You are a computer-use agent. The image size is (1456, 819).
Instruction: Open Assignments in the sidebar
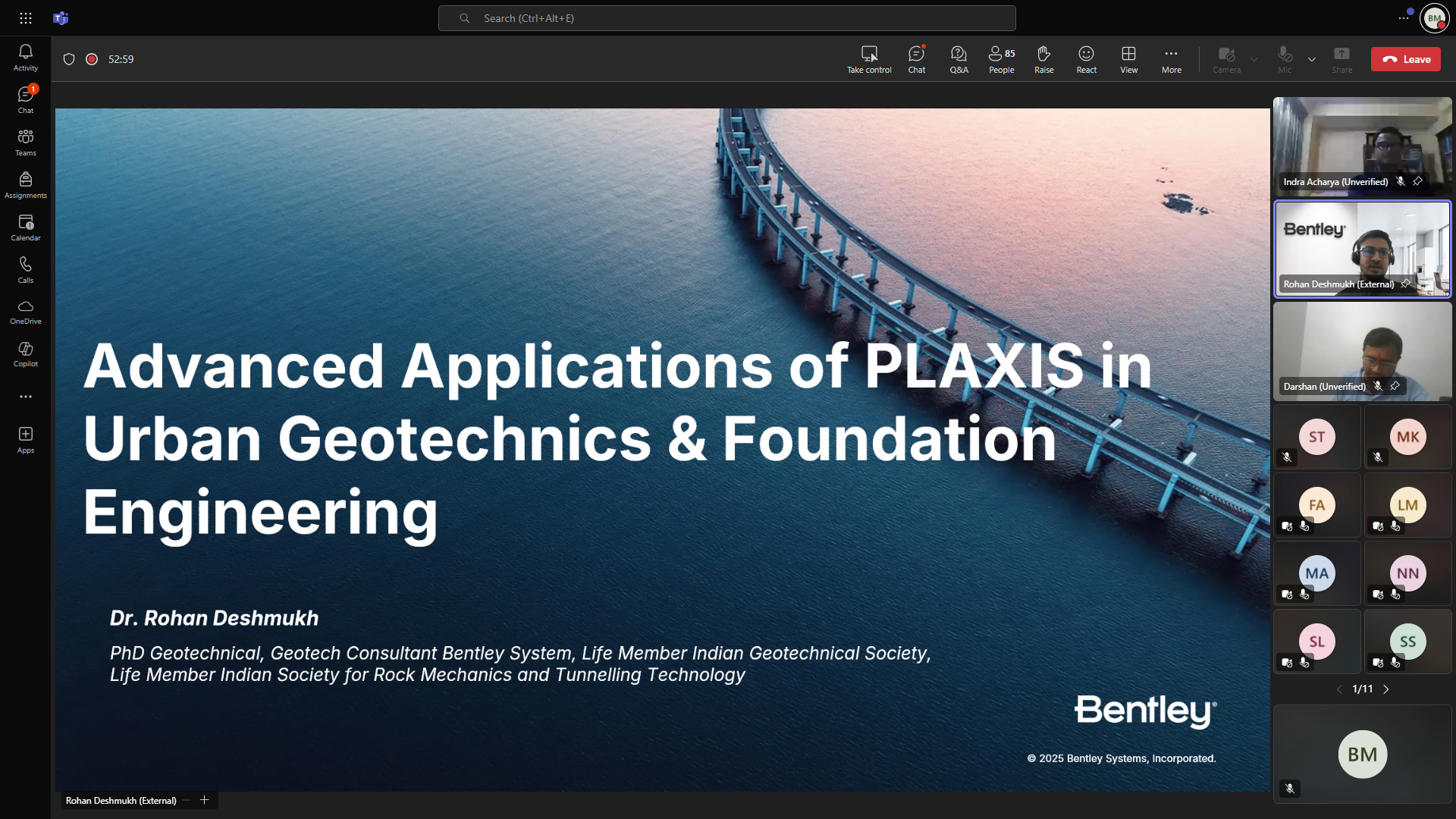[25, 185]
